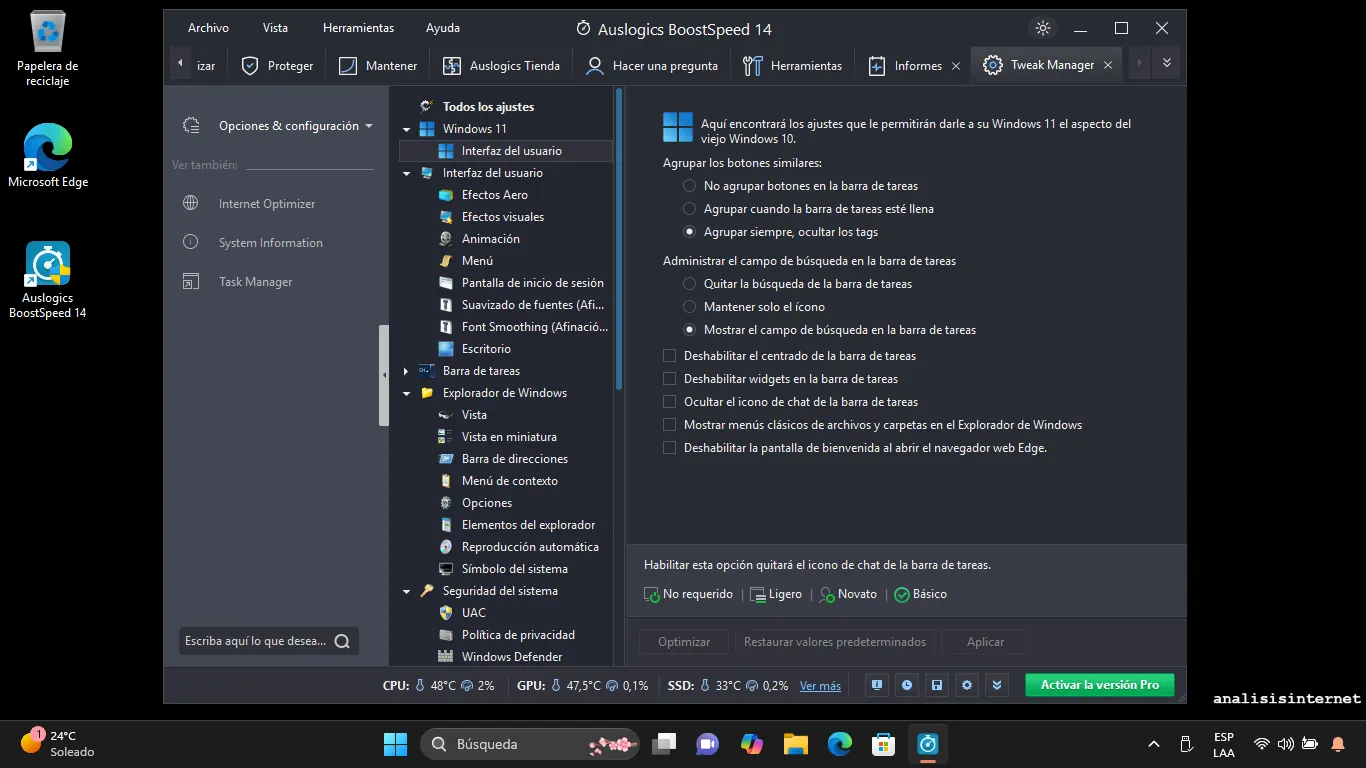Image resolution: width=1366 pixels, height=768 pixels.
Task: Click Restaurar valores predeterminados button
Action: pyautogui.click(x=835, y=642)
